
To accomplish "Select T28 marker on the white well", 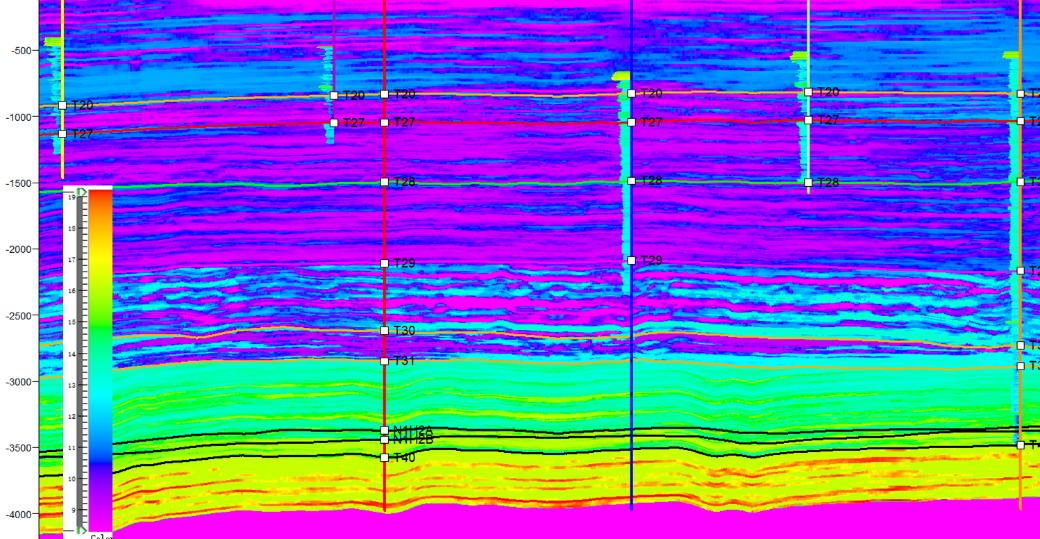I will [808, 182].
